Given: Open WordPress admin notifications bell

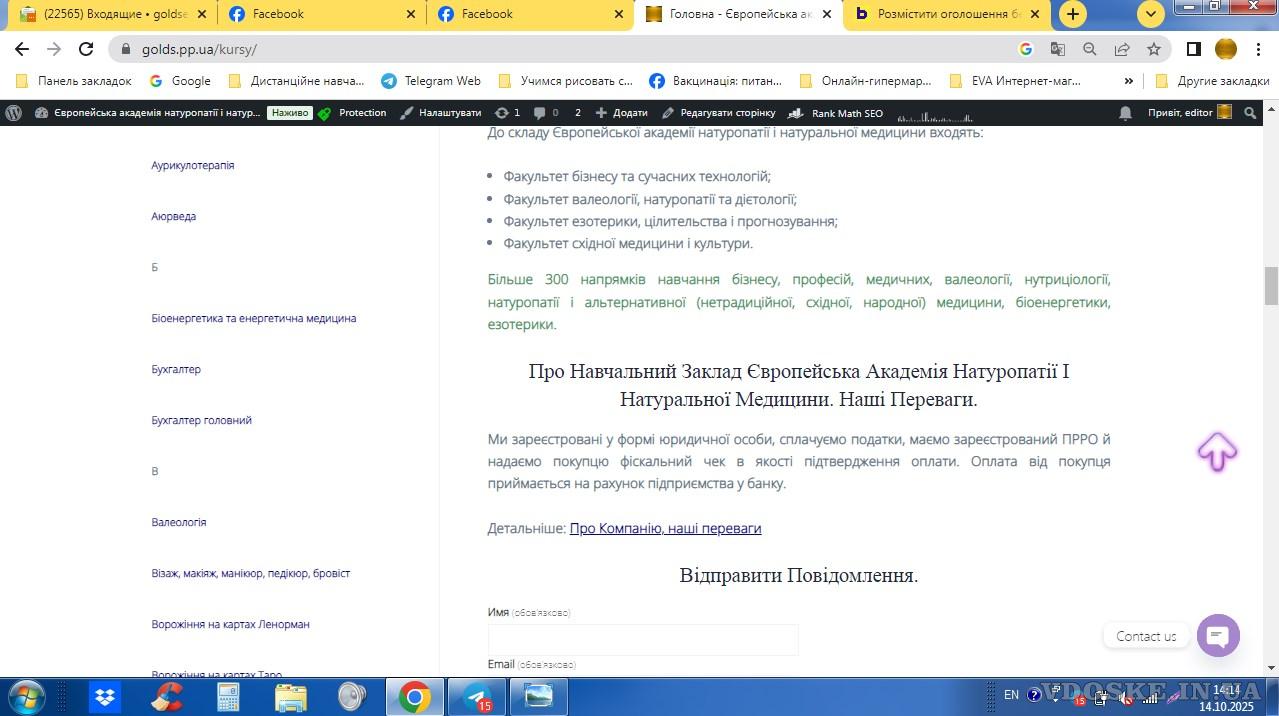Looking at the screenshot, I should tap(1126, 113).
